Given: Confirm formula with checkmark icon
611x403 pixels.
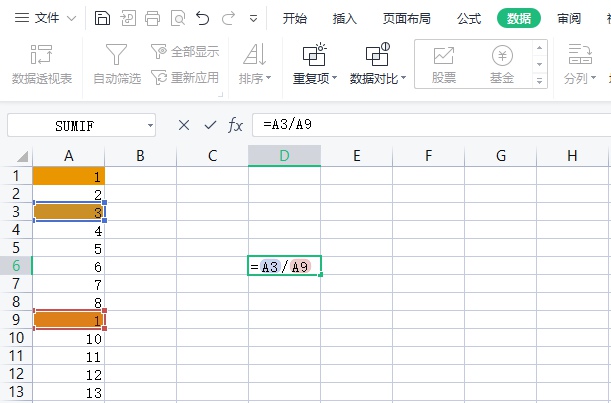Looking at the screenshot, I should tap(210, 125).
